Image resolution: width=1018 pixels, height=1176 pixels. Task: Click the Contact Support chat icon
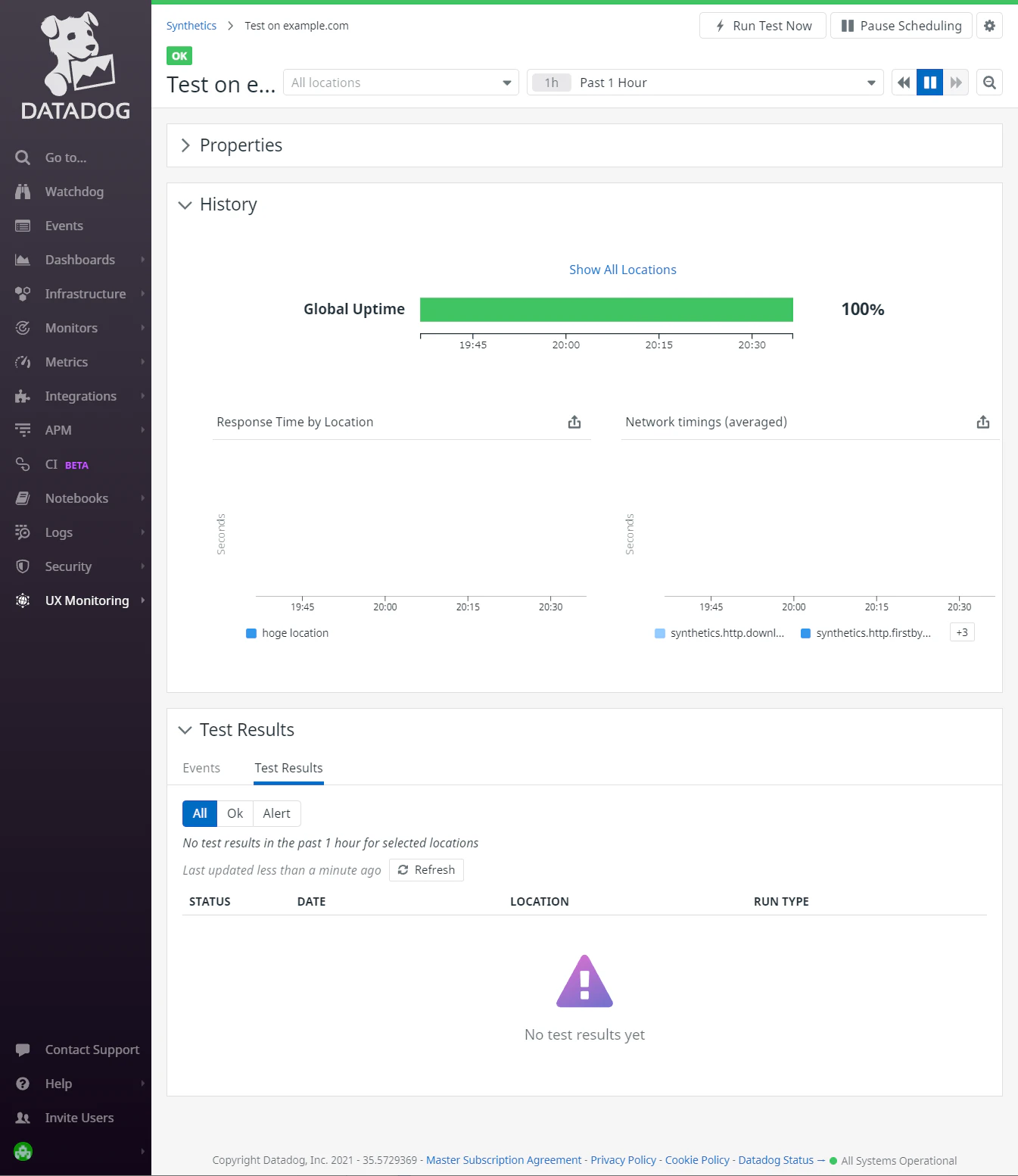[23, 1050]
